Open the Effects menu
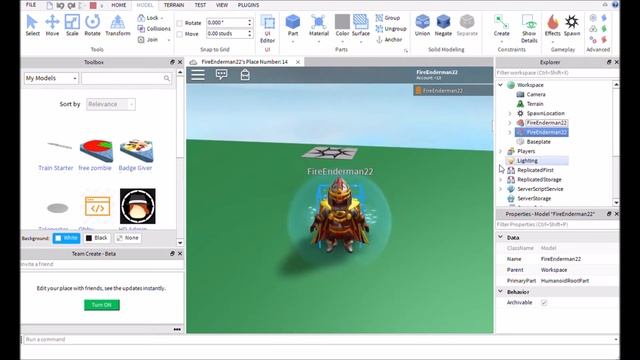Screen dimensions: 640x360 [553, 25]
